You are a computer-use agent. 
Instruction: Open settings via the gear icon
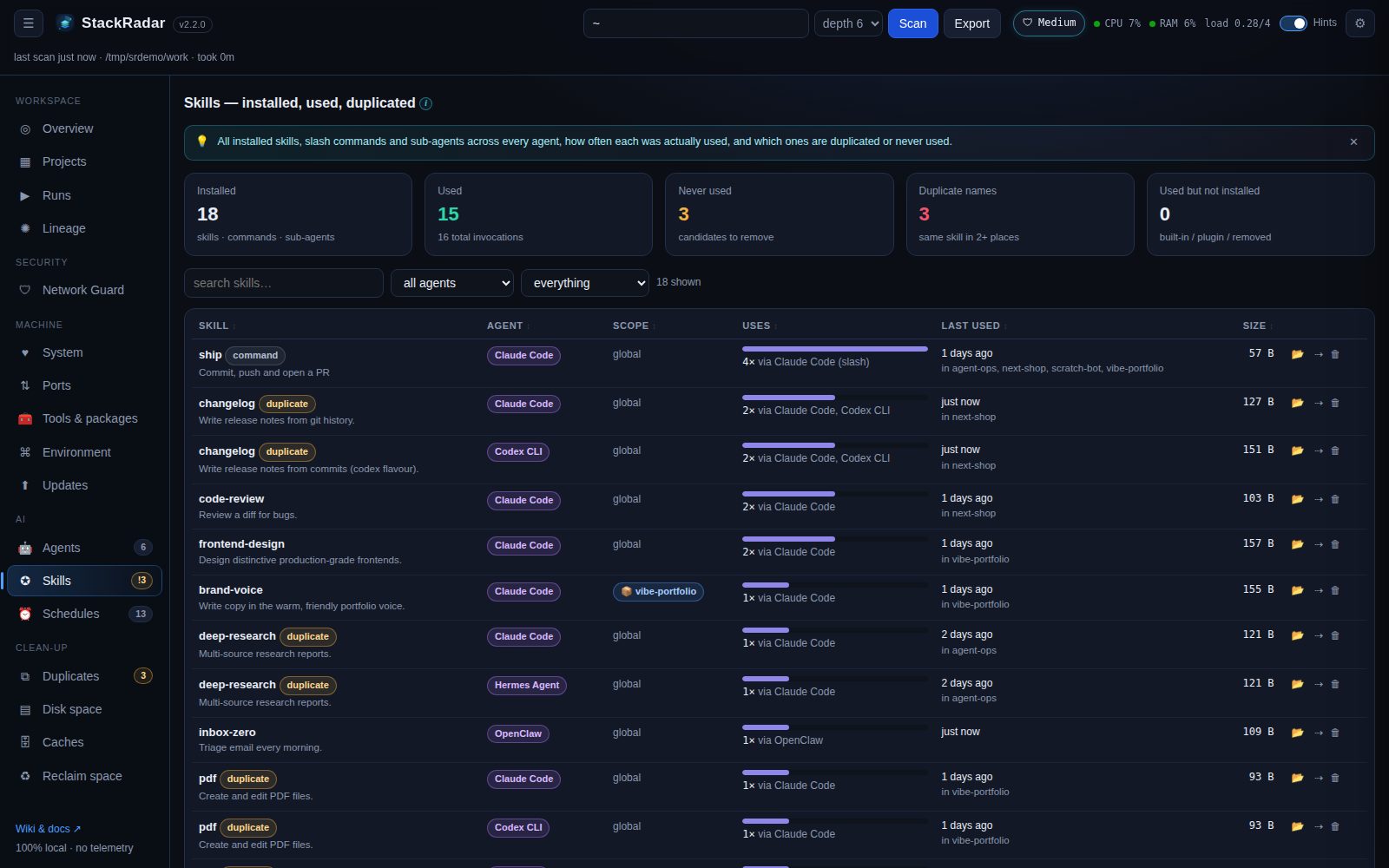(1359, 23)
